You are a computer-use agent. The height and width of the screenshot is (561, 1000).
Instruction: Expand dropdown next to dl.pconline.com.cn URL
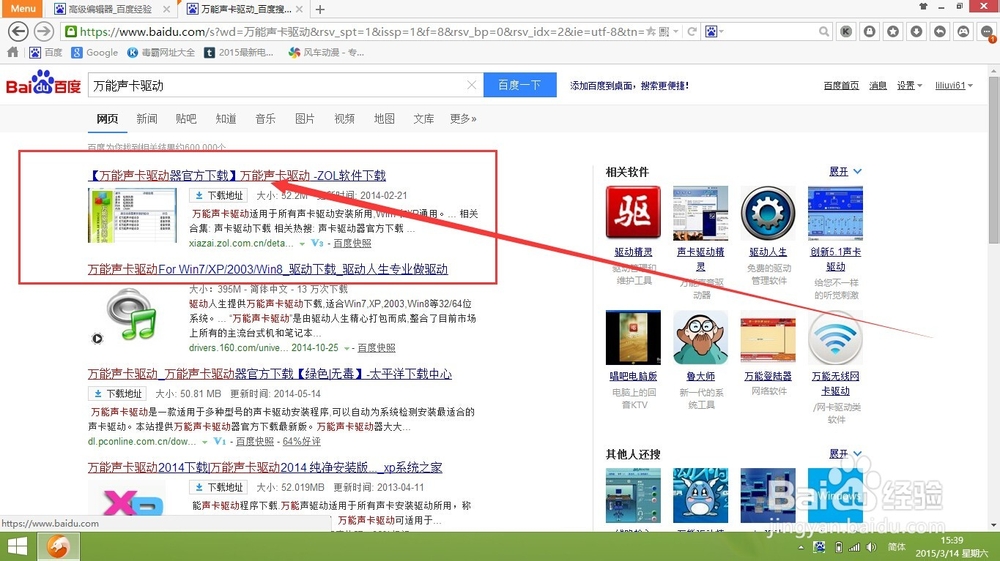205,442
